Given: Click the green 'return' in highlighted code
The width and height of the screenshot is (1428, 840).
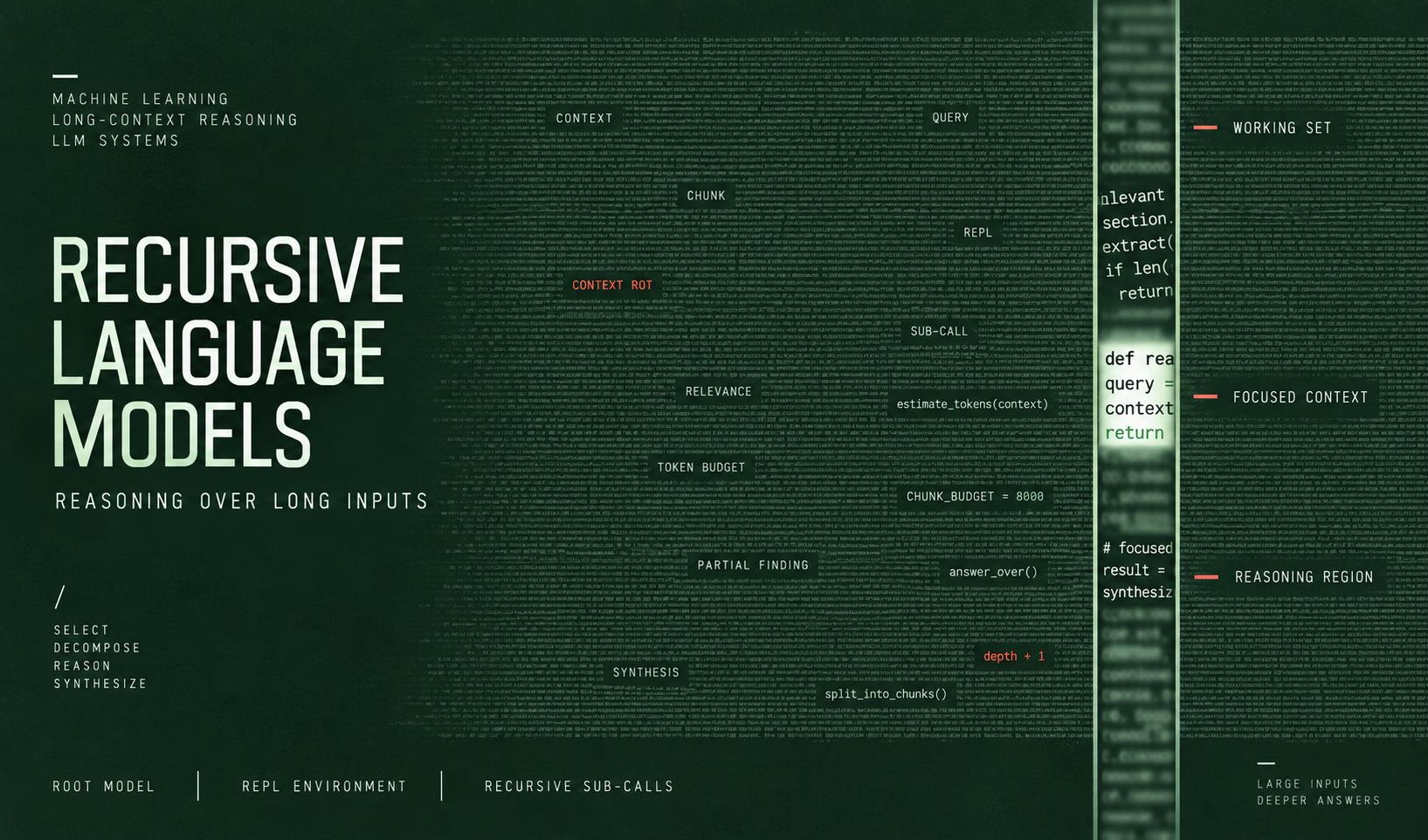Looking at the screenshot, I should [1135, 433].
